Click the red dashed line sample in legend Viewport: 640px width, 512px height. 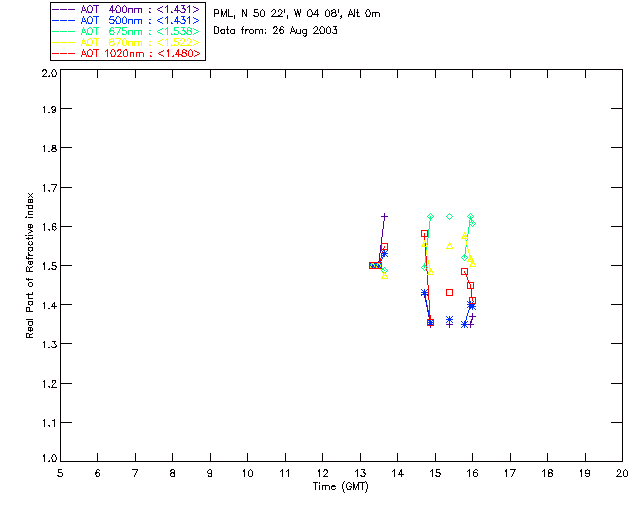coord(64,53)
